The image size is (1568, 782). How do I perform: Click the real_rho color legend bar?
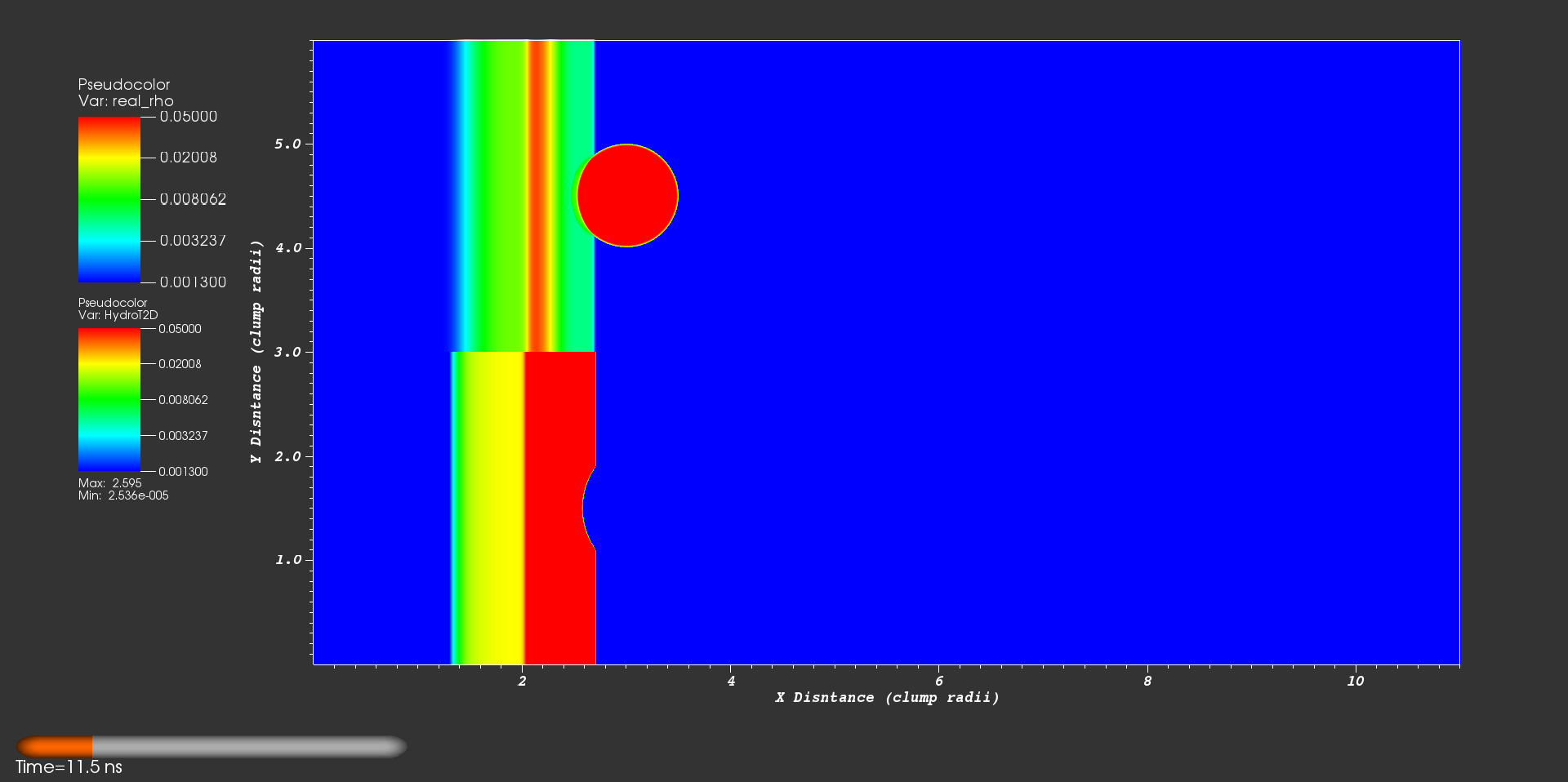point(109,200)
